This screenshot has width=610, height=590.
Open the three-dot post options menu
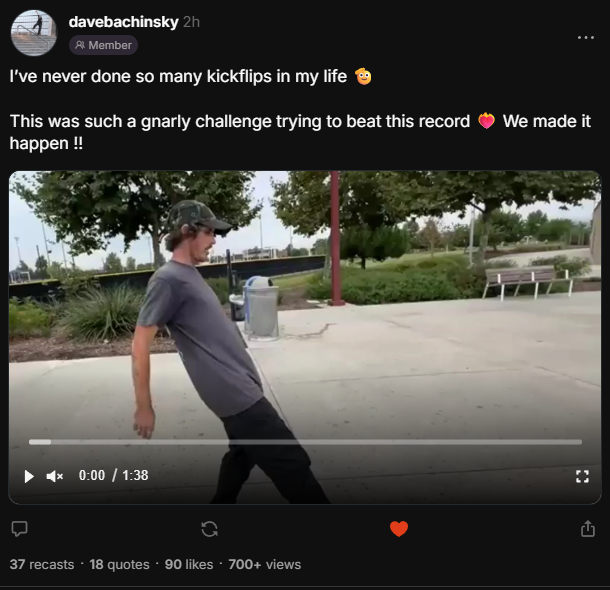(586, 37)
